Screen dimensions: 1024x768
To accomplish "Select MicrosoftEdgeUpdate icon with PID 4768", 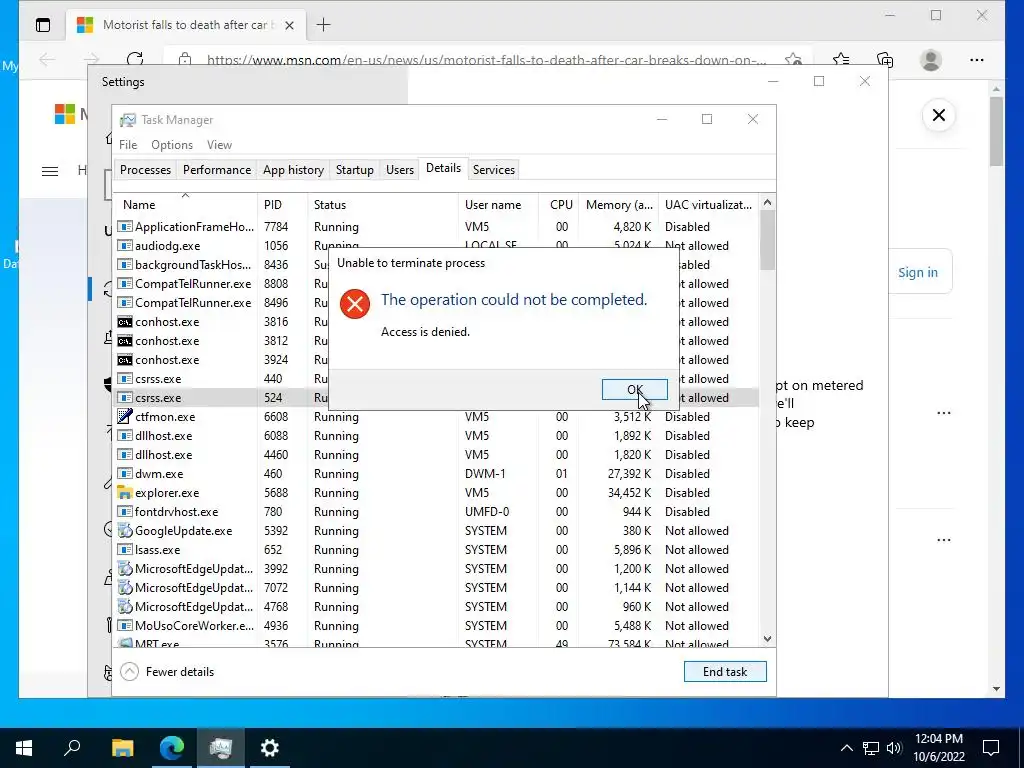I will [125, 606].
